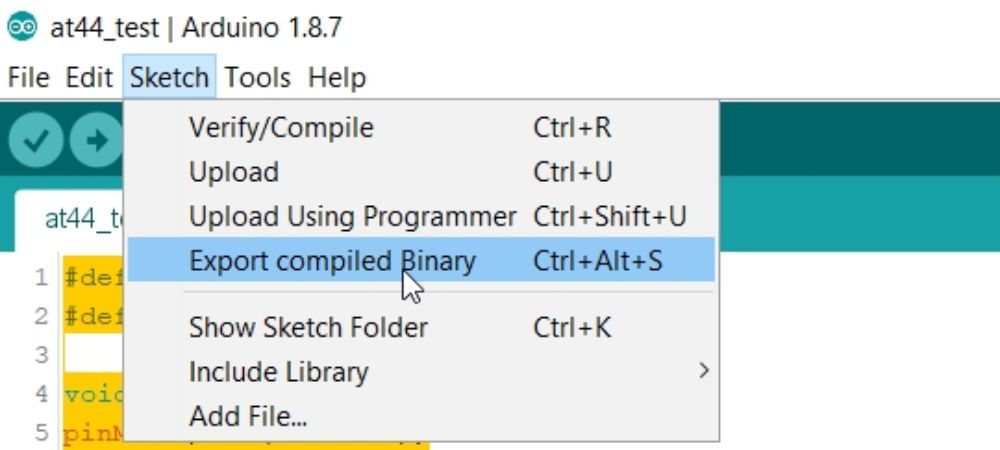Click the empty line 3 in editor
The image size is (1000, 450).
(94, 354)
